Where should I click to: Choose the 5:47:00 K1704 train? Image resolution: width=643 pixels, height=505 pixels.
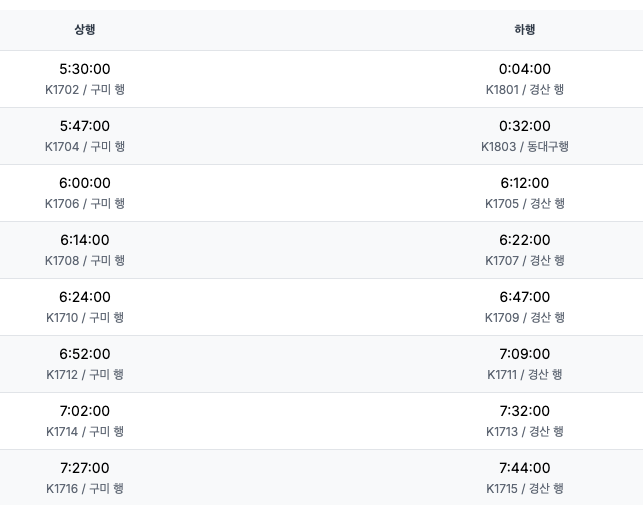(85, 136)
